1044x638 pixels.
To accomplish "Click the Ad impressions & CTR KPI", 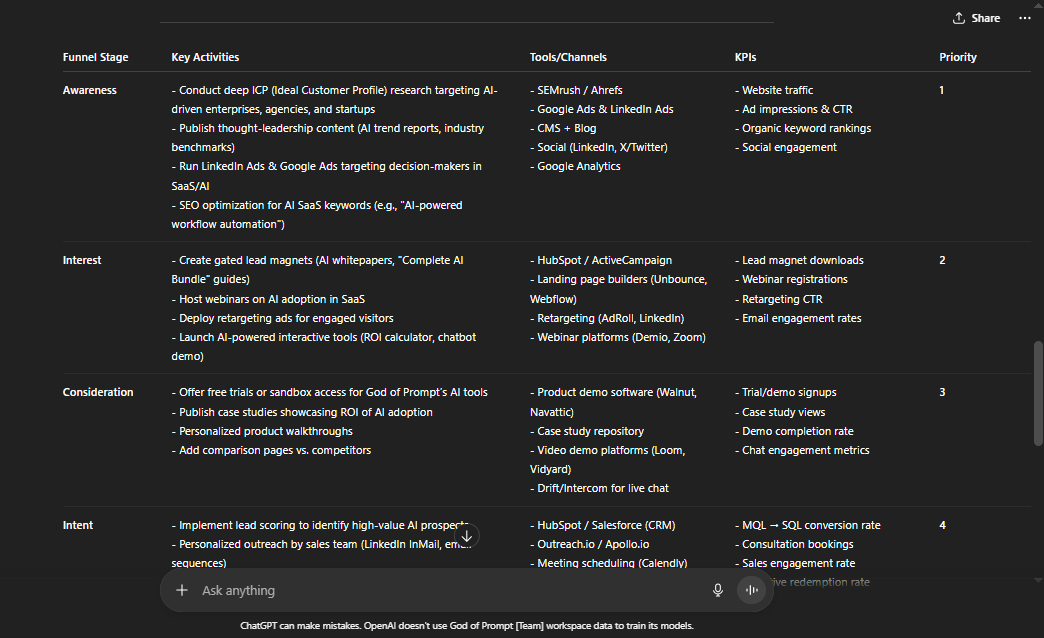I will coord(793,109).
